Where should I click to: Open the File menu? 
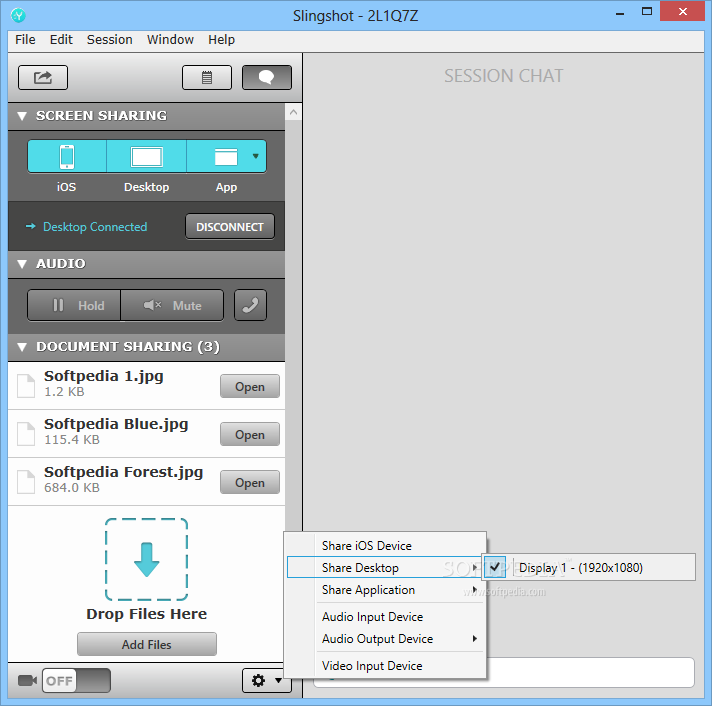[25, 39]
